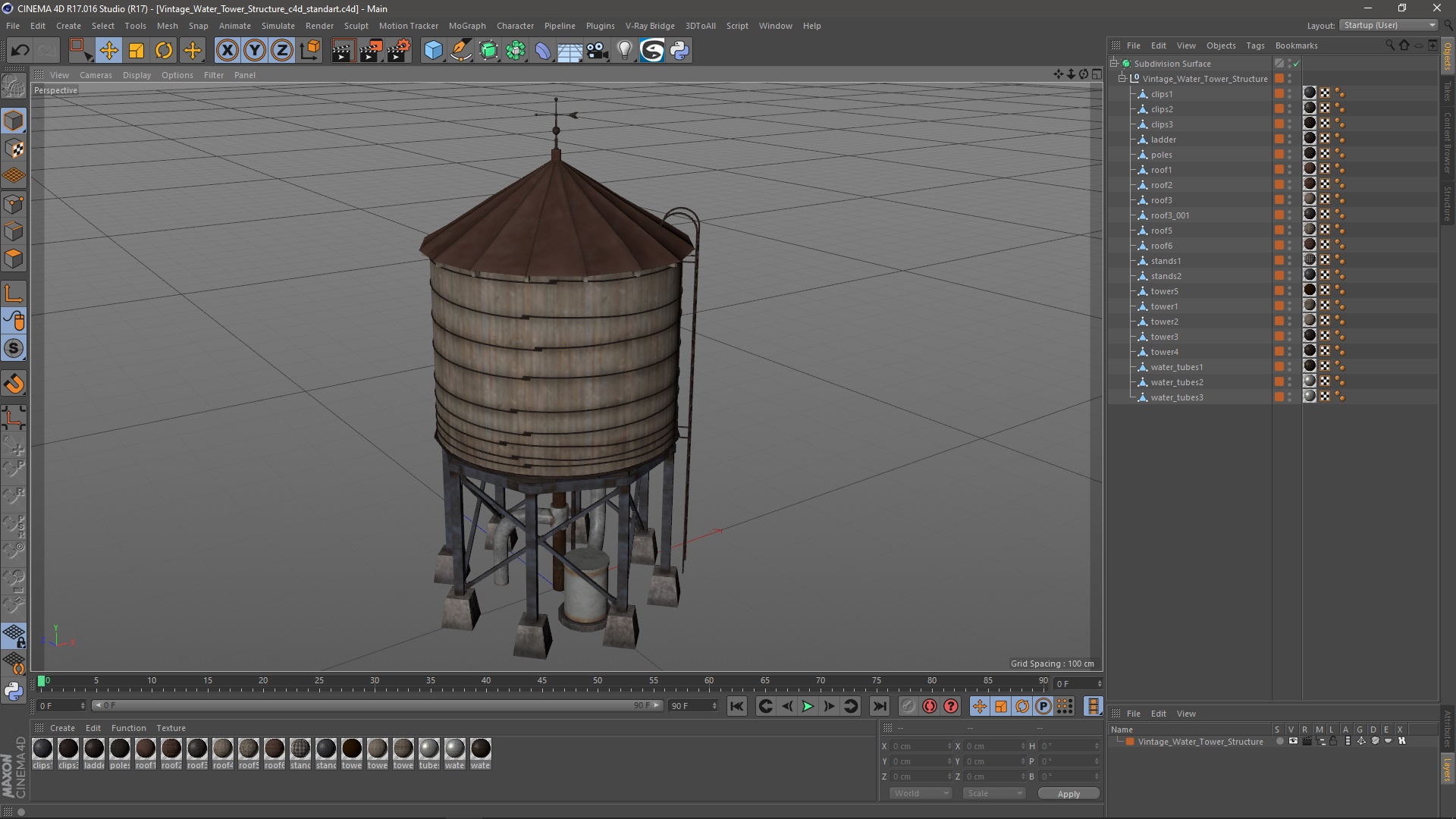Click Go to Start of animation
The image size is (1456, 819).
click(736, 707)
